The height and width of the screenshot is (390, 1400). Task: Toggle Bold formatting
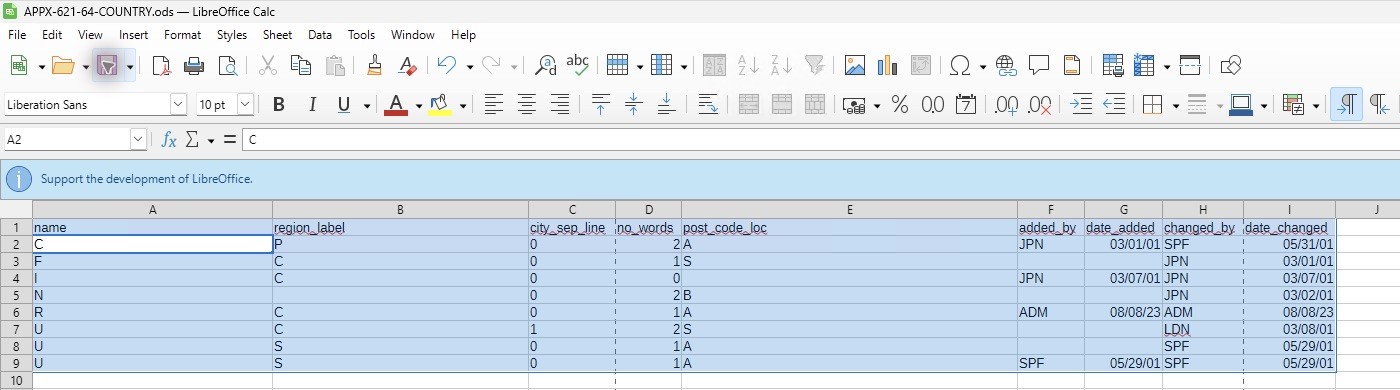279,104
